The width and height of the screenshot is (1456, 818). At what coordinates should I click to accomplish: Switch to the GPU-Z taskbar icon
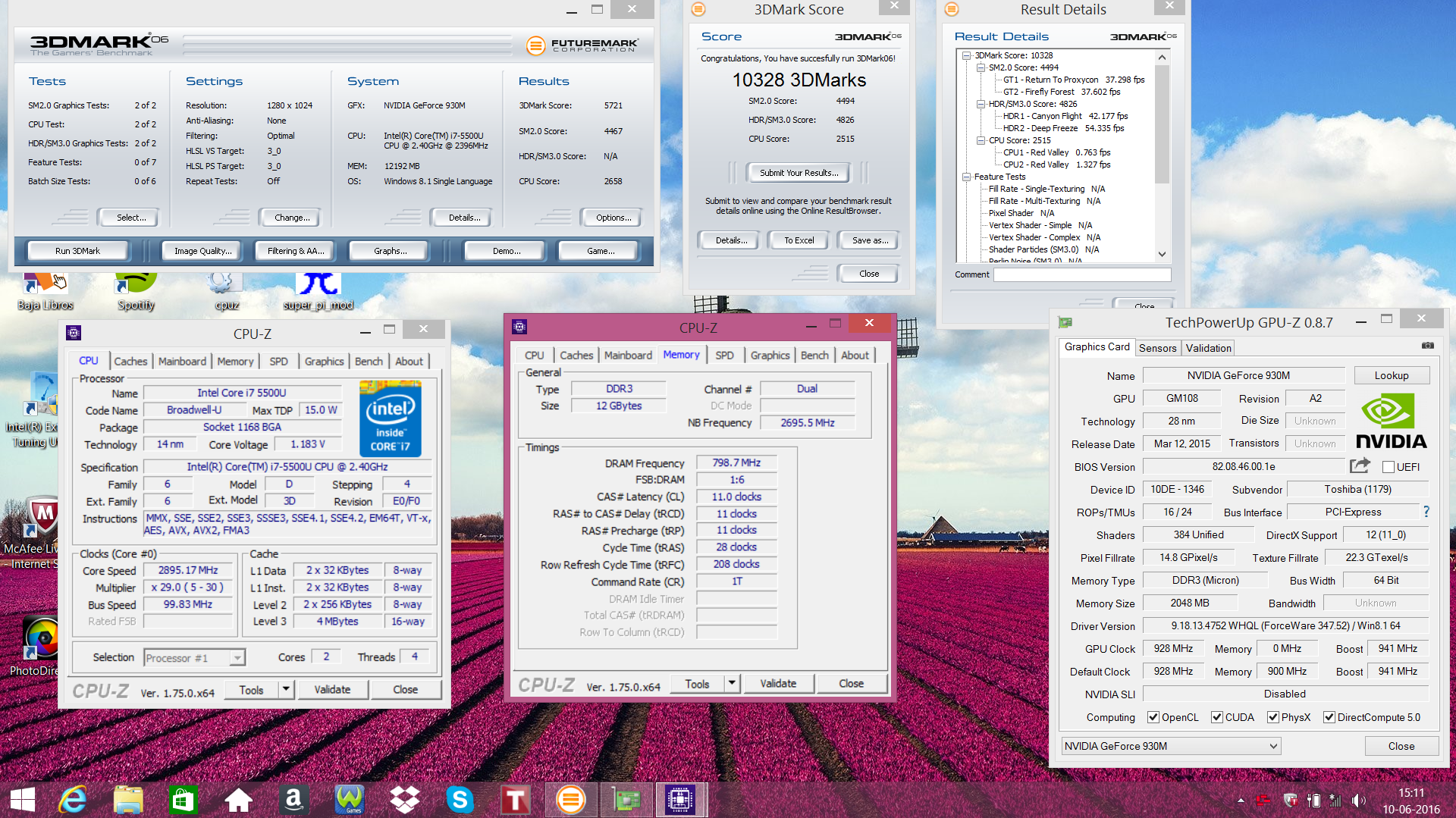click(x=626, y=800)
